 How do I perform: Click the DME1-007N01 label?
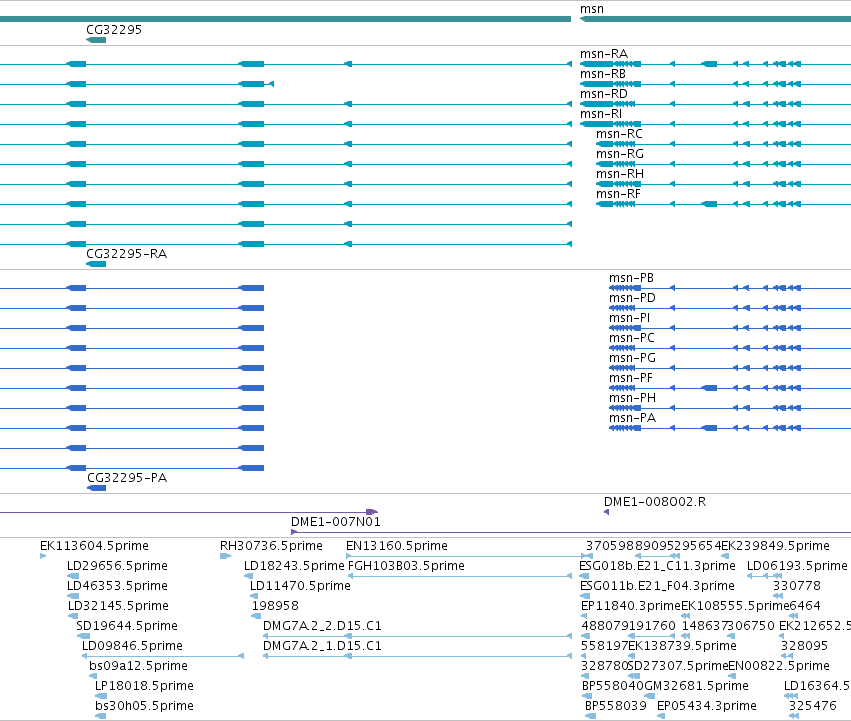click(x=336, y=522)
